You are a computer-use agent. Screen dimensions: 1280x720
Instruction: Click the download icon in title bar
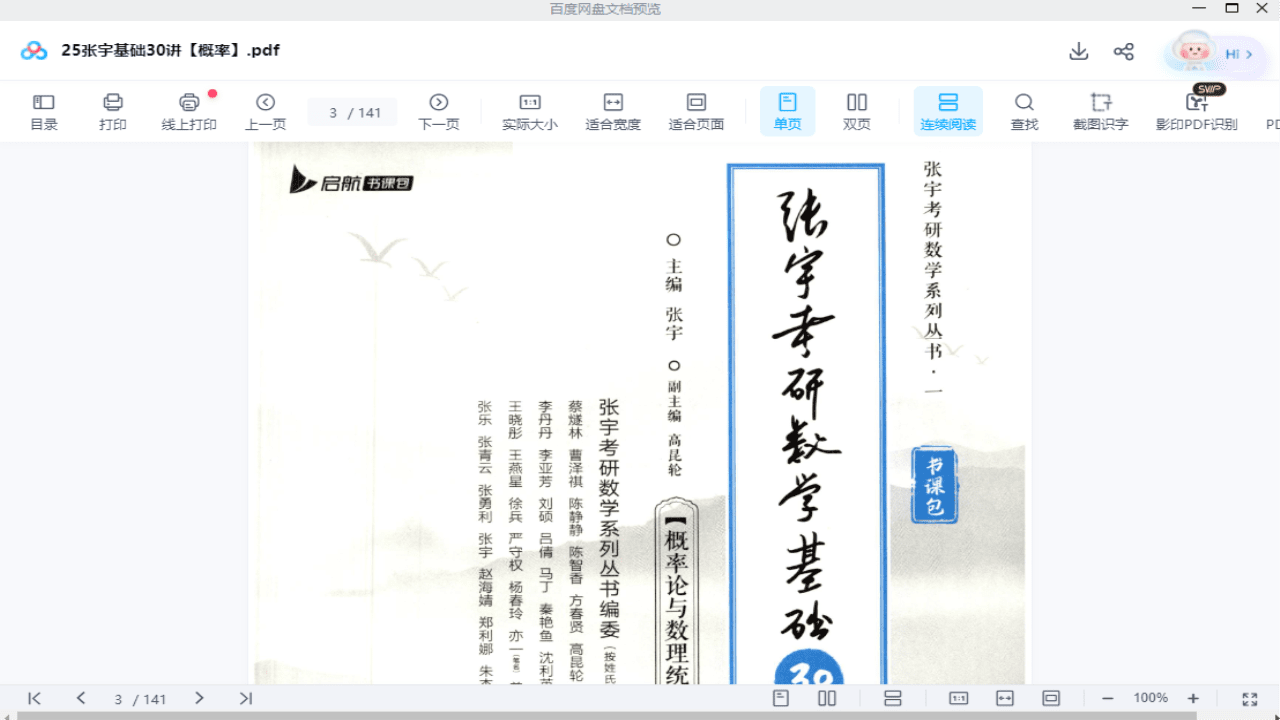click(1078, 51)
